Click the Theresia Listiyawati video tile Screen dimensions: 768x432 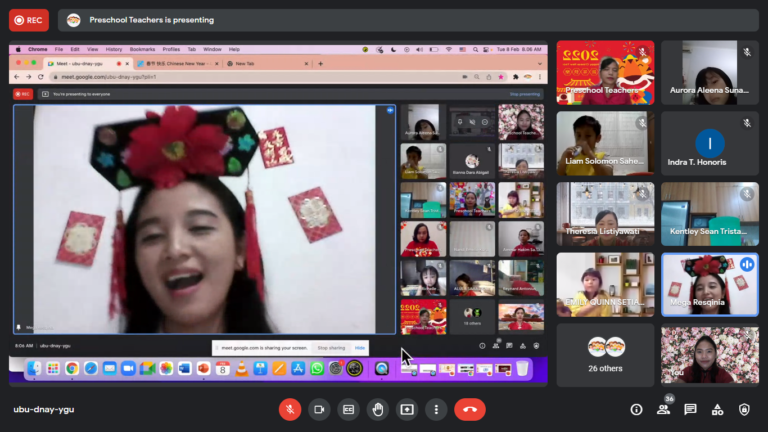pyautogui.click(x=605, y=214)
